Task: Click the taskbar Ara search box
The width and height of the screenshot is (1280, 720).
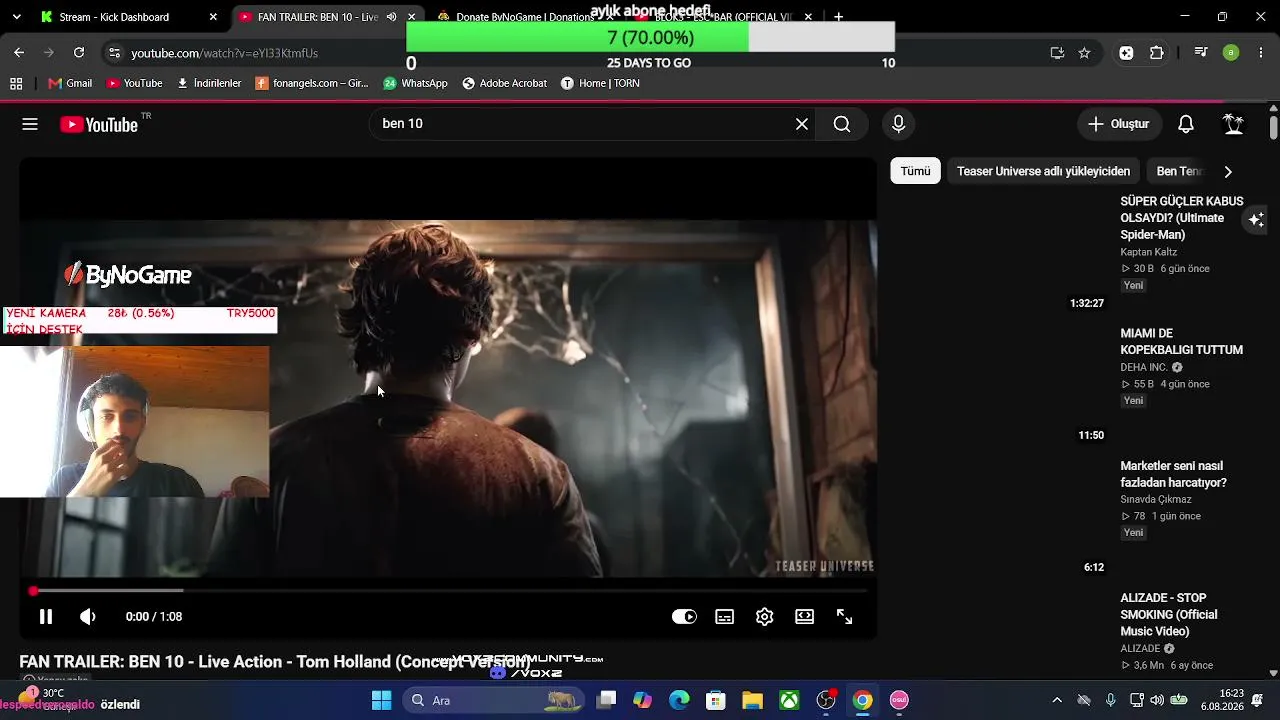Action: click(x=491, y=700)
